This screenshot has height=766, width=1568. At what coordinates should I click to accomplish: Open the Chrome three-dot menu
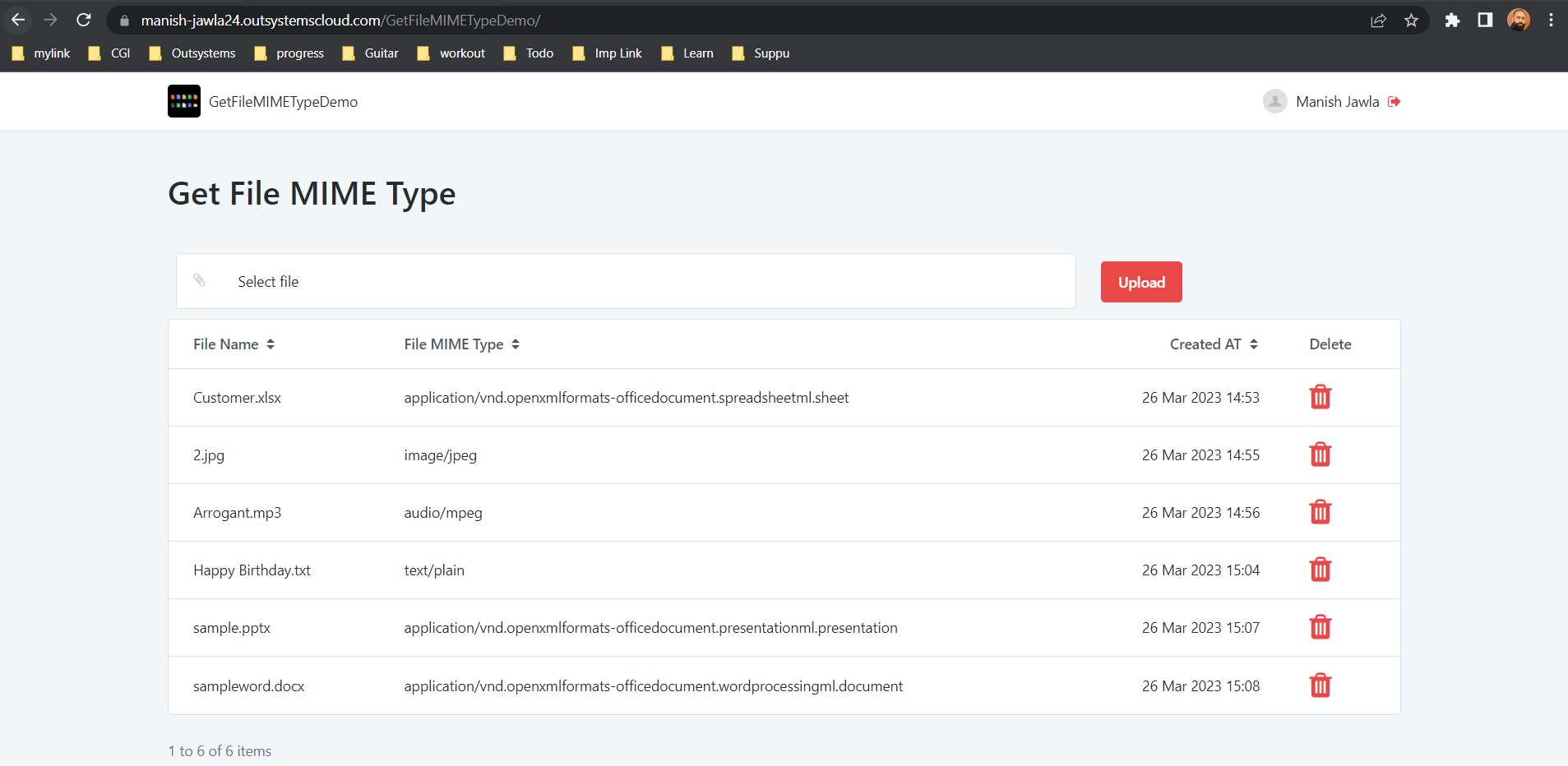(x=1551, y=21)
